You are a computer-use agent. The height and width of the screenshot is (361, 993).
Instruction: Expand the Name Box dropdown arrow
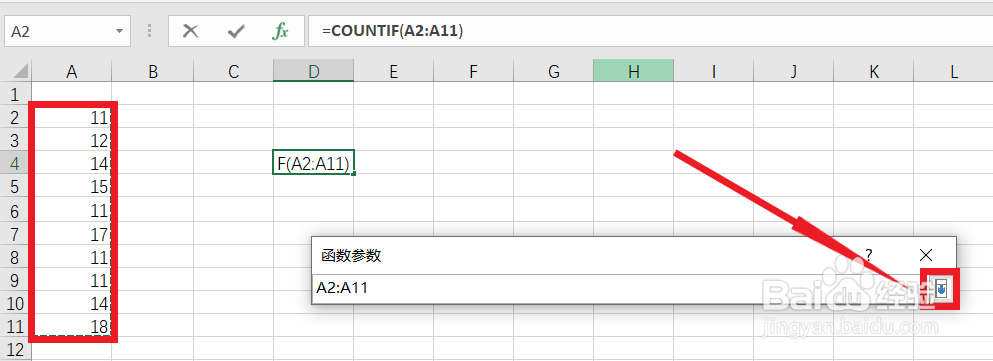(x=119, y=32)
